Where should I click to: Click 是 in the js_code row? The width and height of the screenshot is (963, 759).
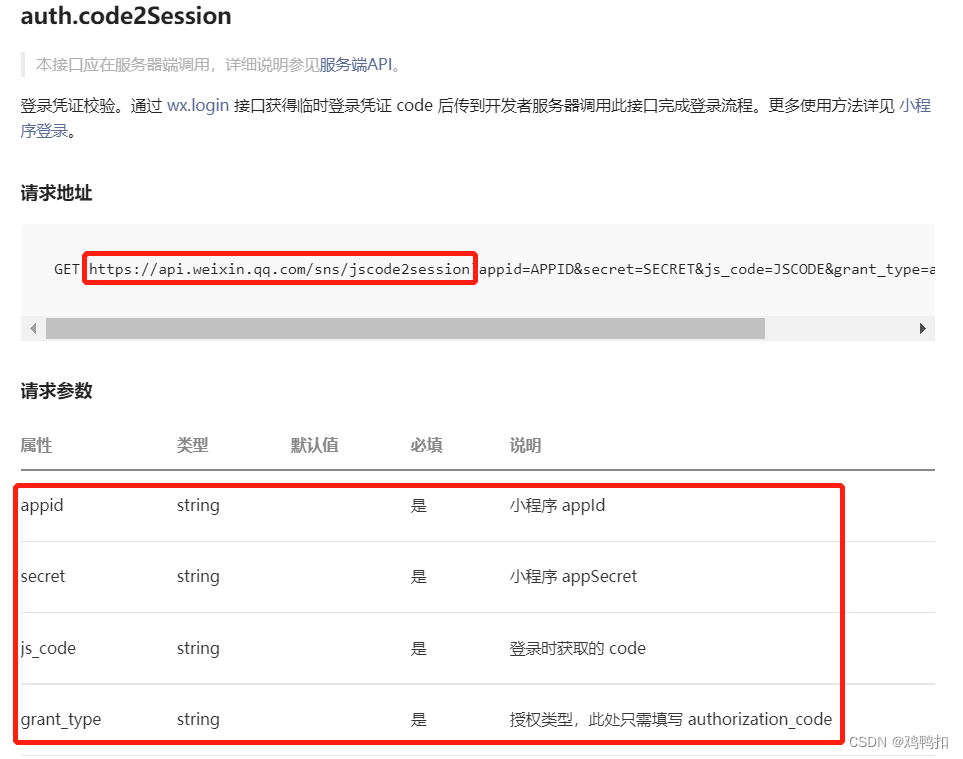418,648
